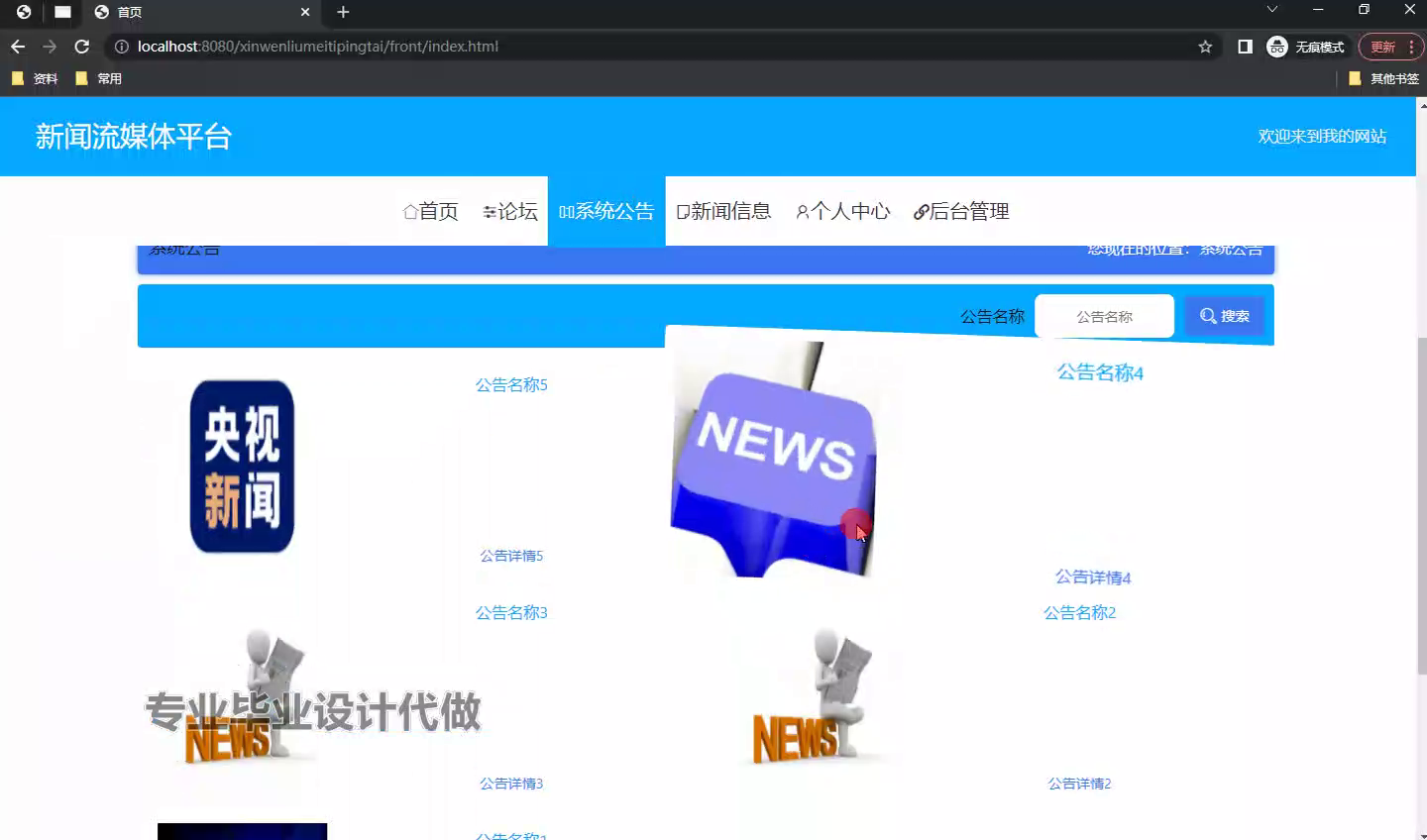
Task: View 公告详情4 details text
Action: point(1093,577)
